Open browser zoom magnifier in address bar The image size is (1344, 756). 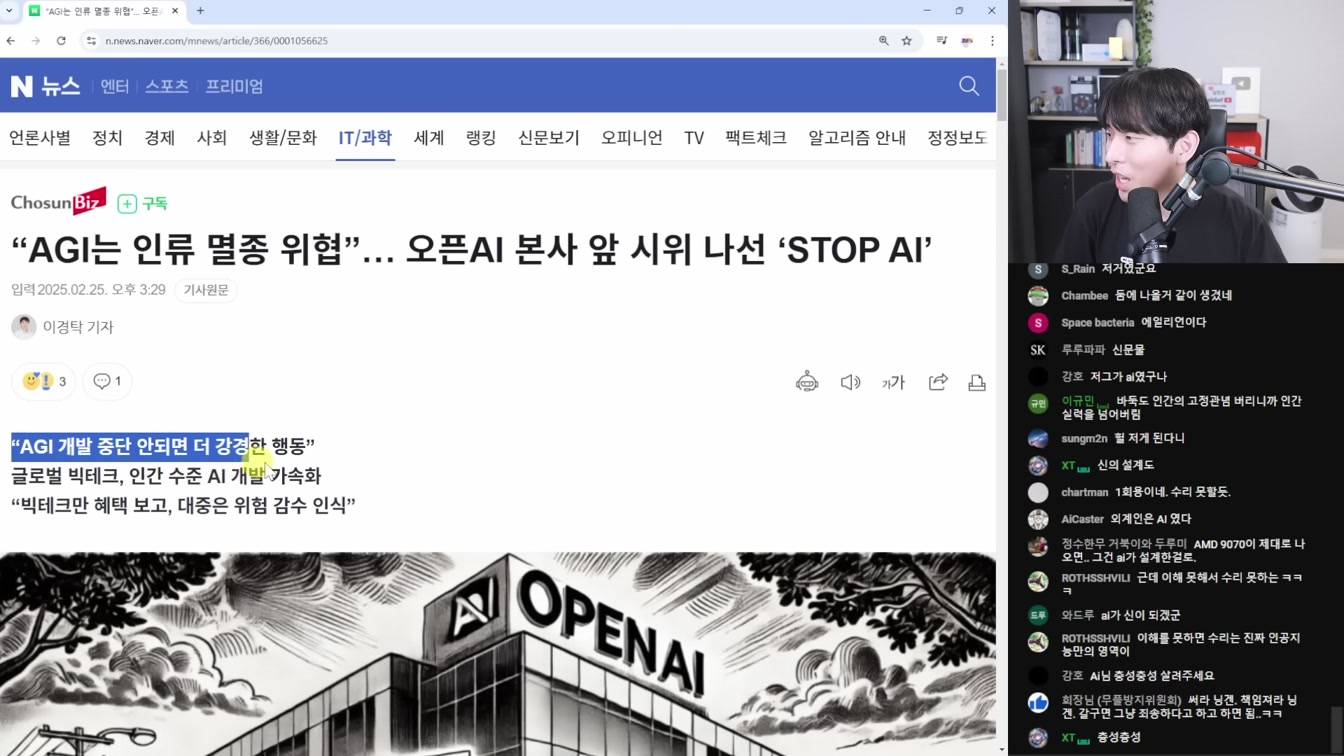[x=884, y=41]
